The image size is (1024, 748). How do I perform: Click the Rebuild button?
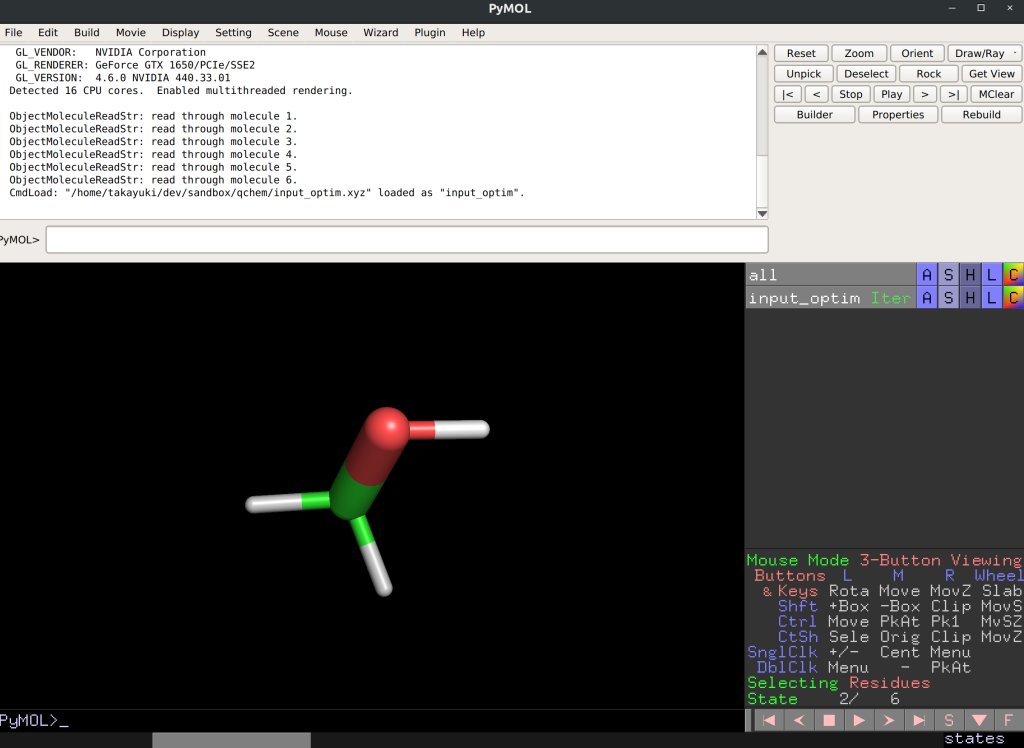click(981, 114)
